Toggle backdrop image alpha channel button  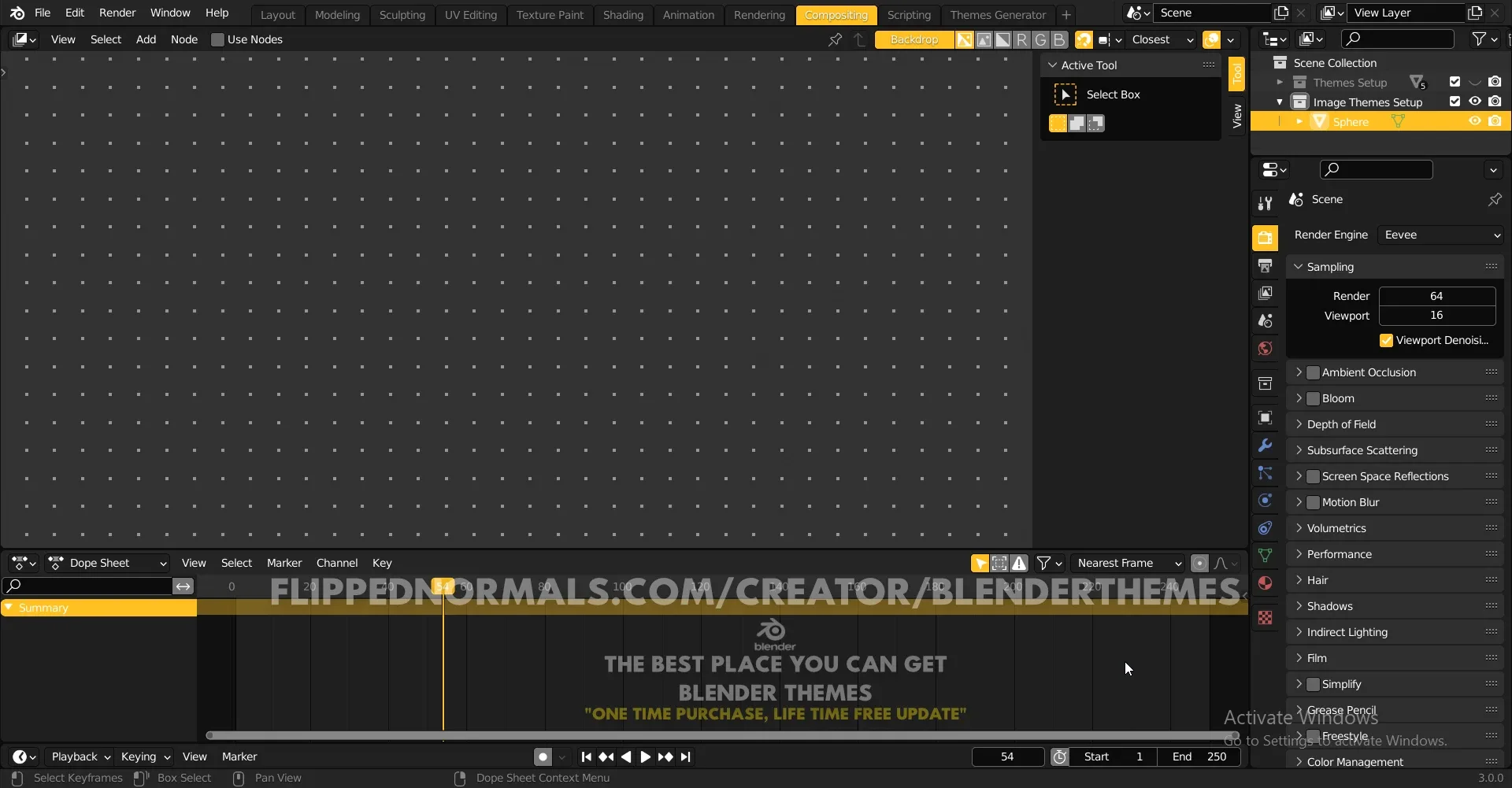click(1002, 39)
